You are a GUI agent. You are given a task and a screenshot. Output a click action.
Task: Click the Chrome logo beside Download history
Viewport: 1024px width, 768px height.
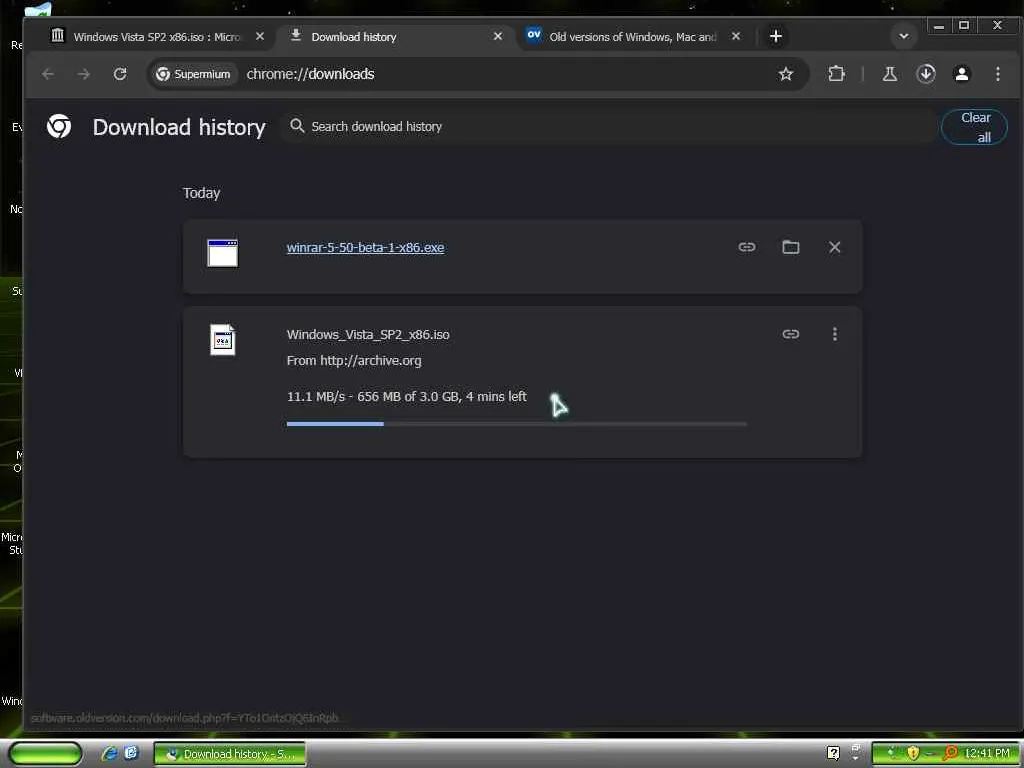pyautogui.click(x=59, y=126)
